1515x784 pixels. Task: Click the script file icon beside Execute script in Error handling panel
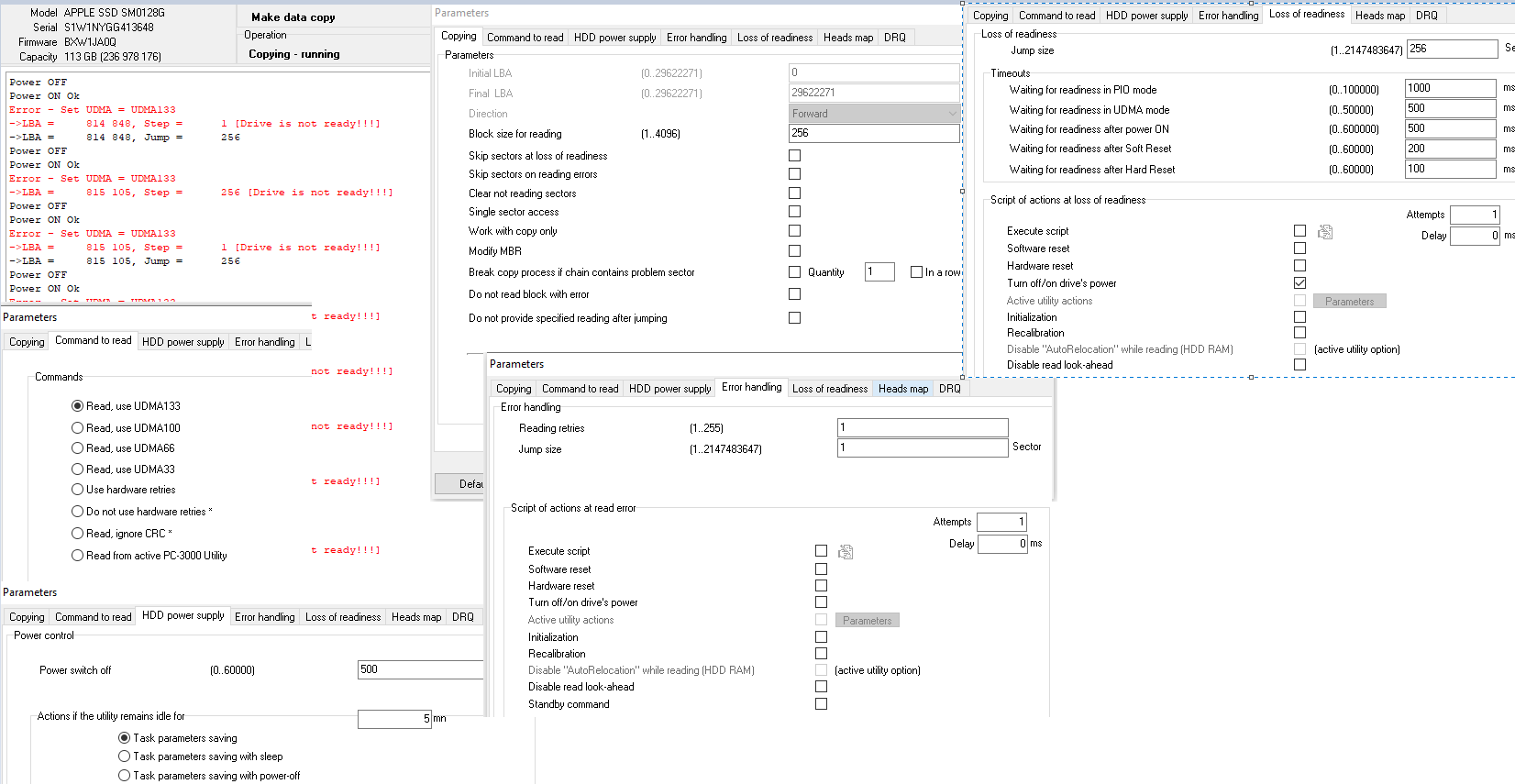pyautogui.click(x=846, y=552)
